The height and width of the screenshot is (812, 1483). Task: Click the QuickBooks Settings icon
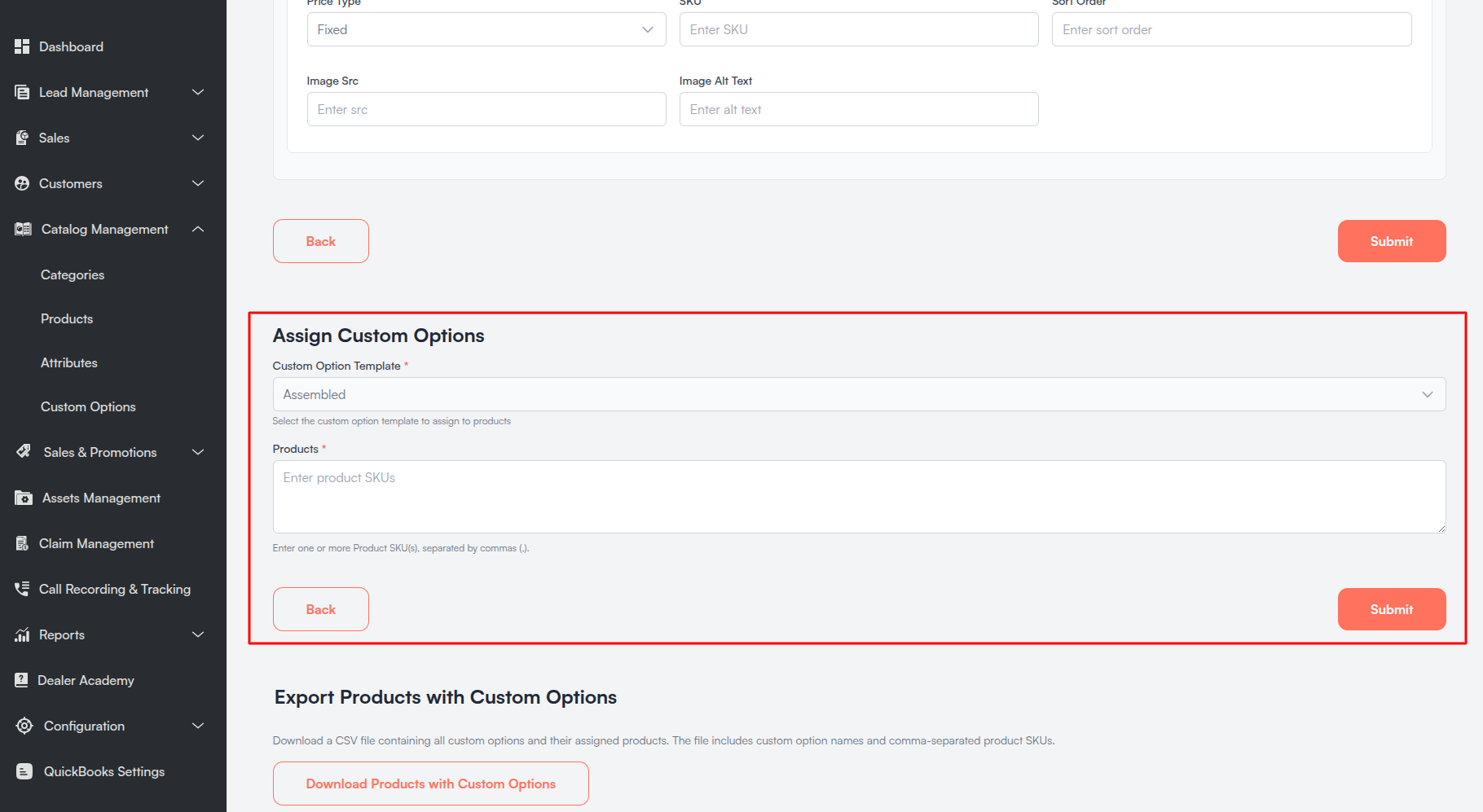point(24,771)
